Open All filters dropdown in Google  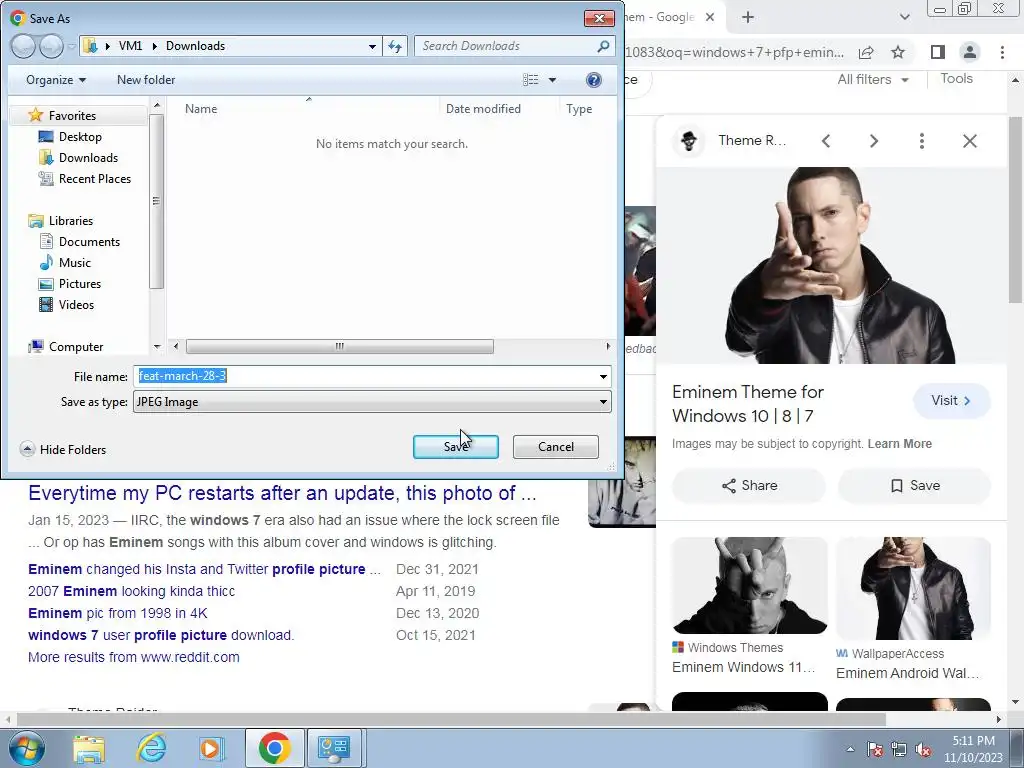[873, 79]
